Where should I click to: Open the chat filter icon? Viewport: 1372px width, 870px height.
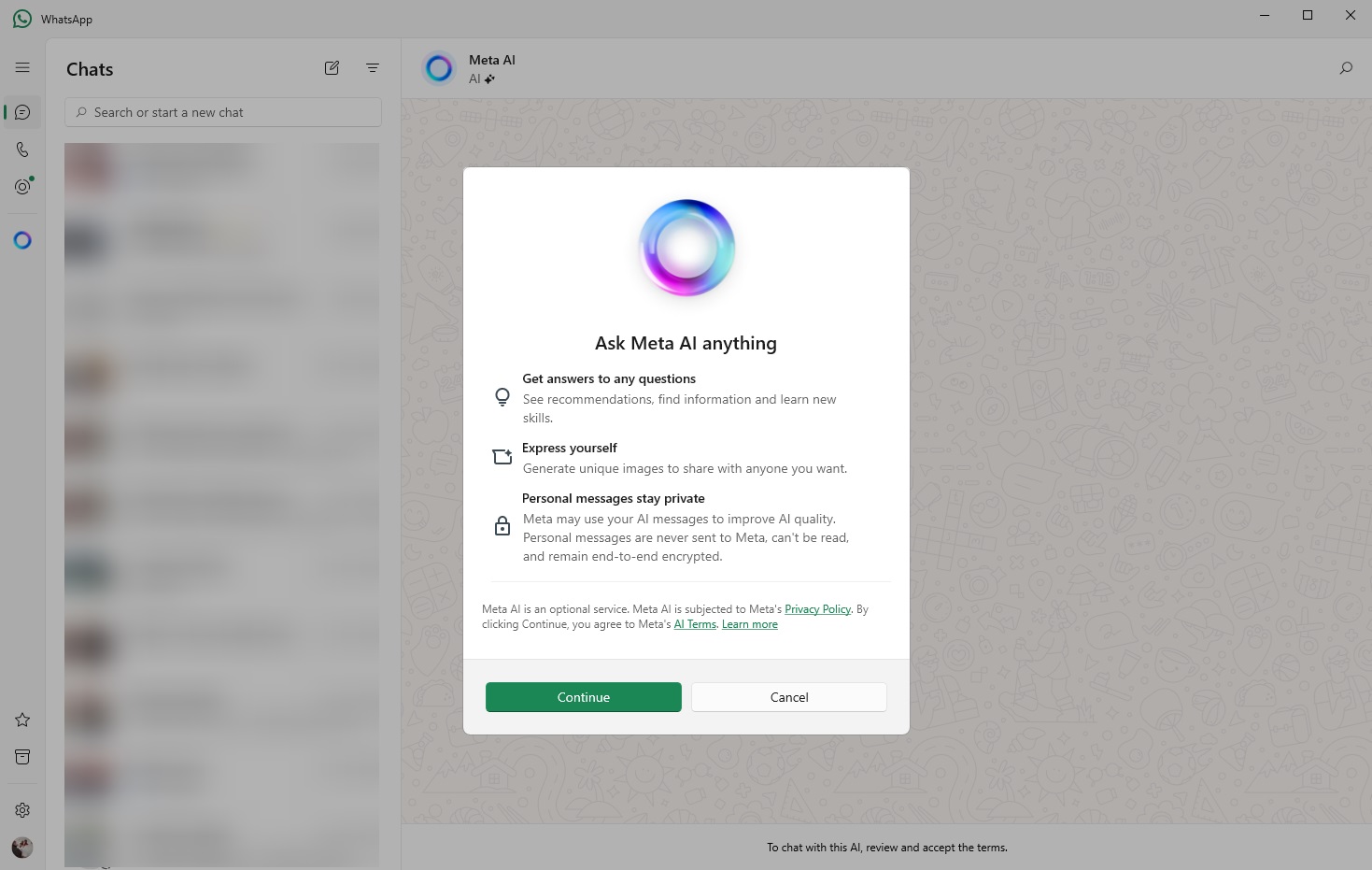(x=373, y=67)
